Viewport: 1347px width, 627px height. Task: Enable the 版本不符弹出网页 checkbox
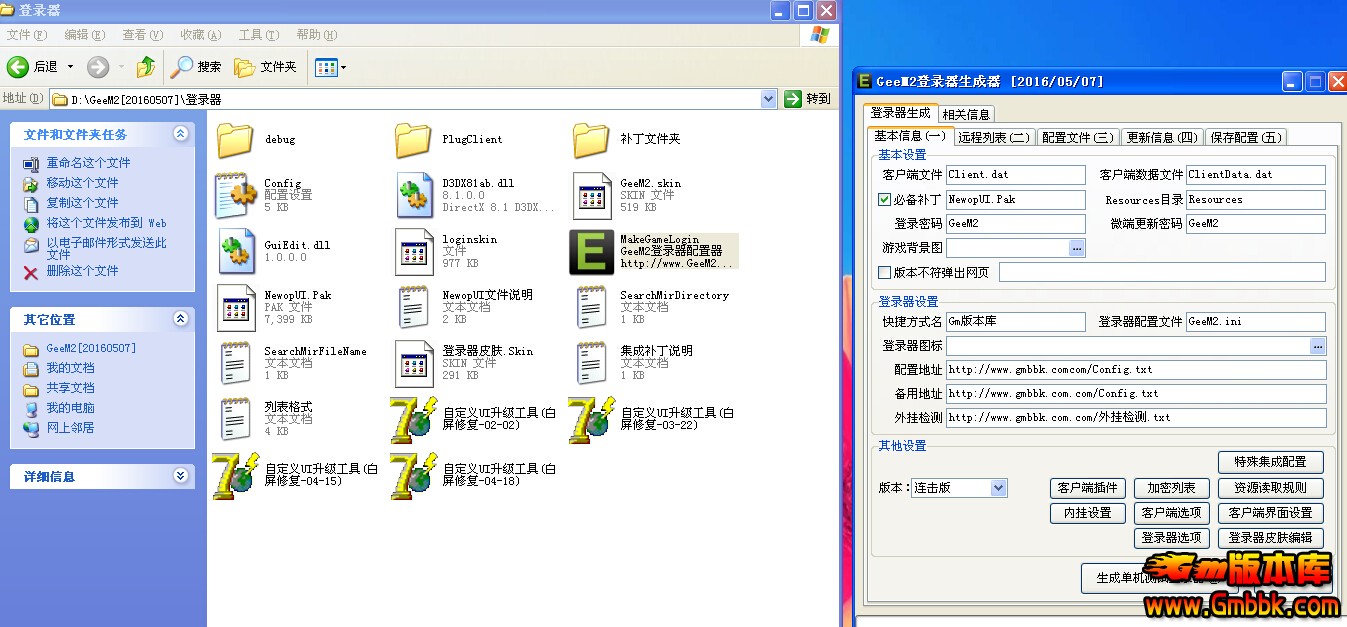click(x=884, y=273)
